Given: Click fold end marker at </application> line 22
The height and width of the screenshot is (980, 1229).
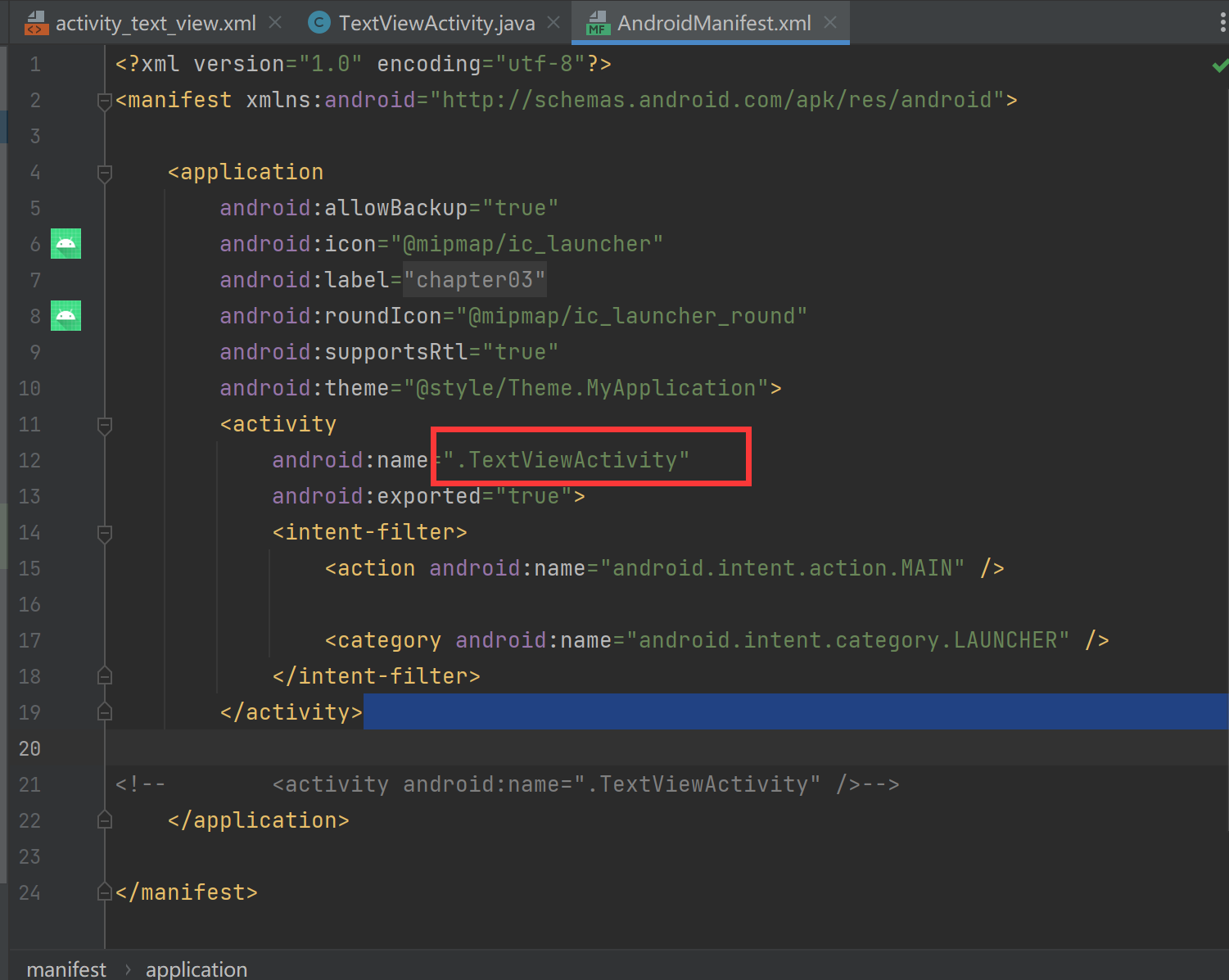Looking at the screenshot, I should point(105,820).
